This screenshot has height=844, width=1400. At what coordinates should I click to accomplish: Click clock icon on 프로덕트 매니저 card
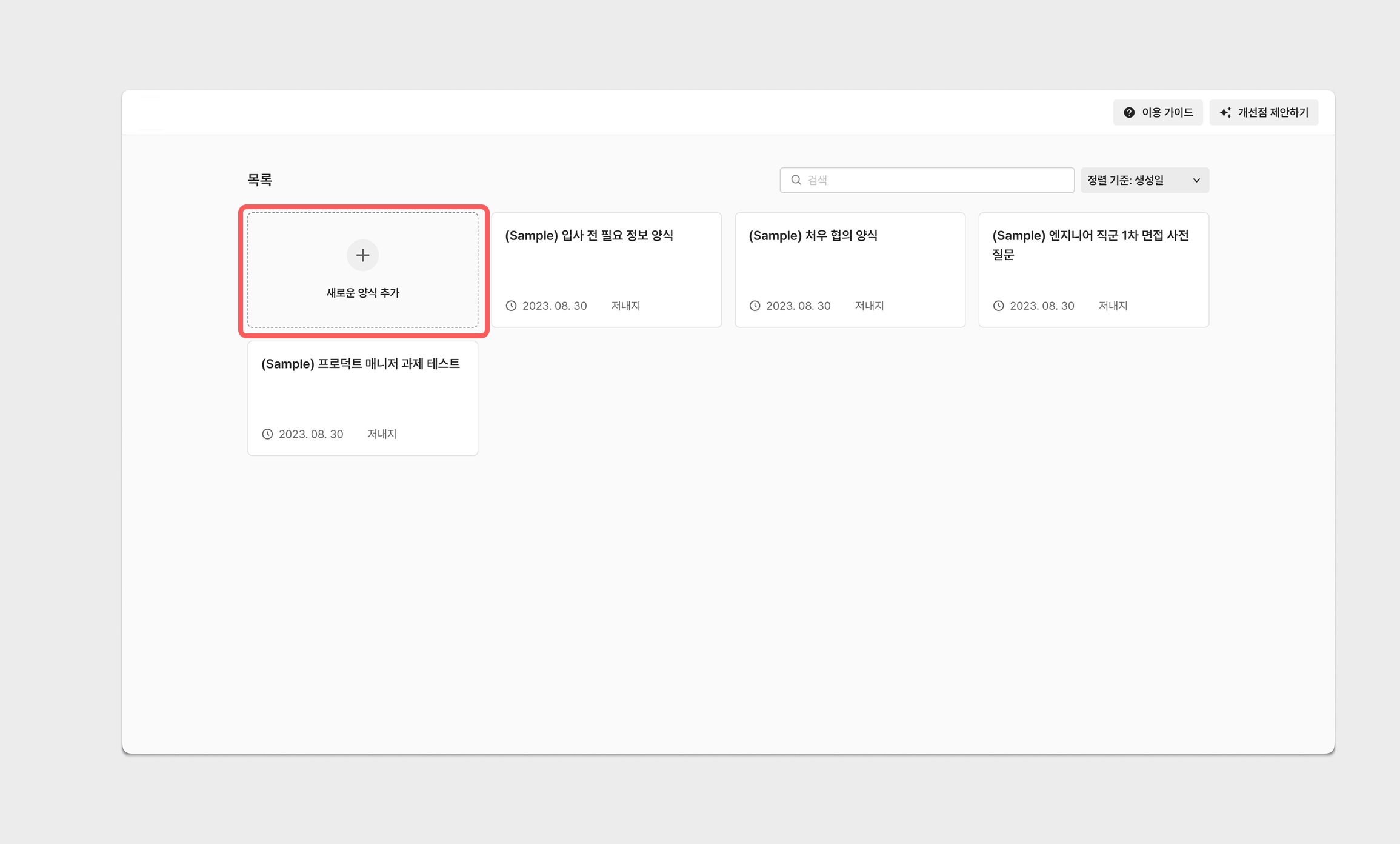coord(267,434)
